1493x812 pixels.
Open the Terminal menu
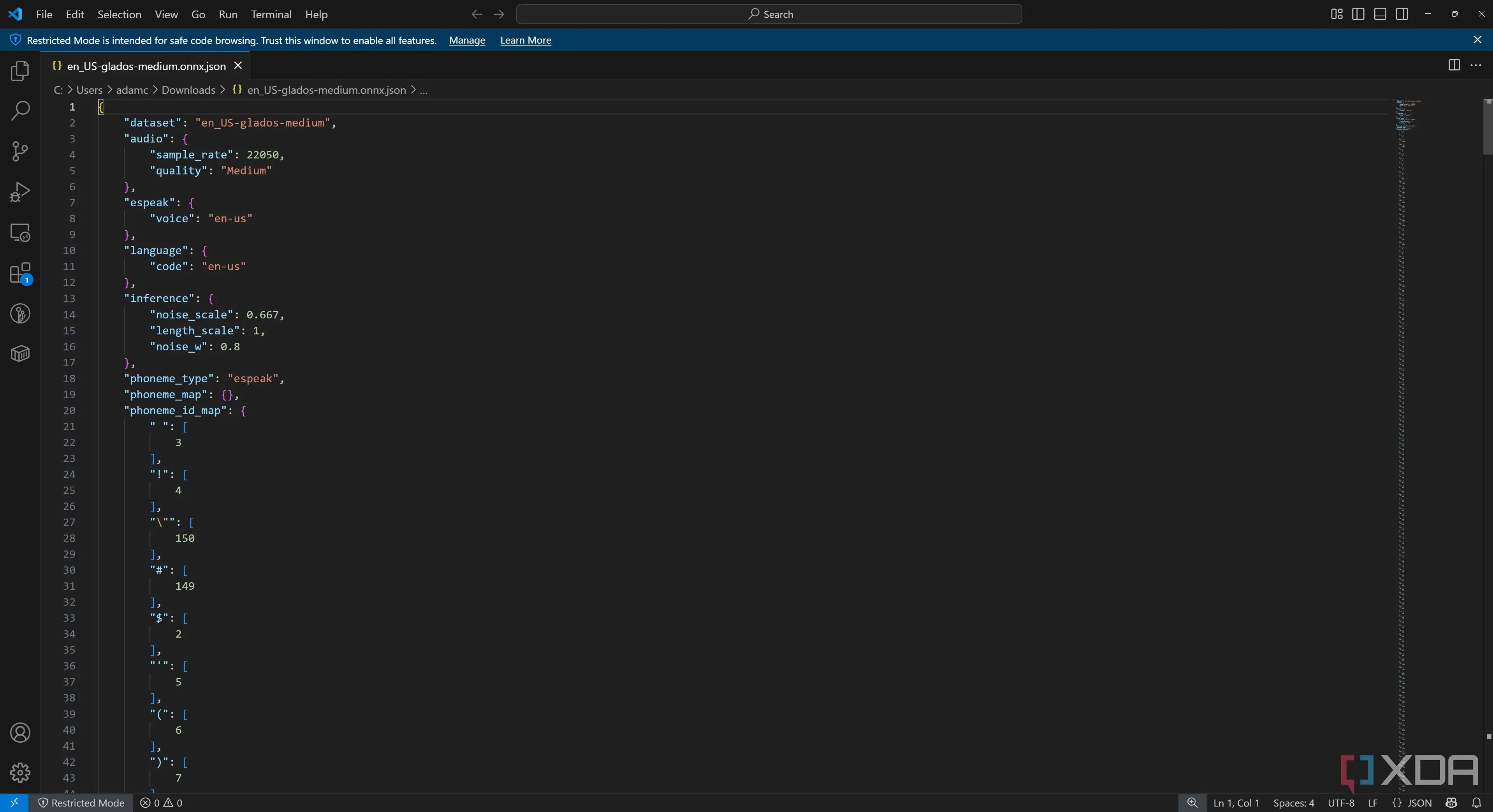pyautogui.click(x=271, y=14)
